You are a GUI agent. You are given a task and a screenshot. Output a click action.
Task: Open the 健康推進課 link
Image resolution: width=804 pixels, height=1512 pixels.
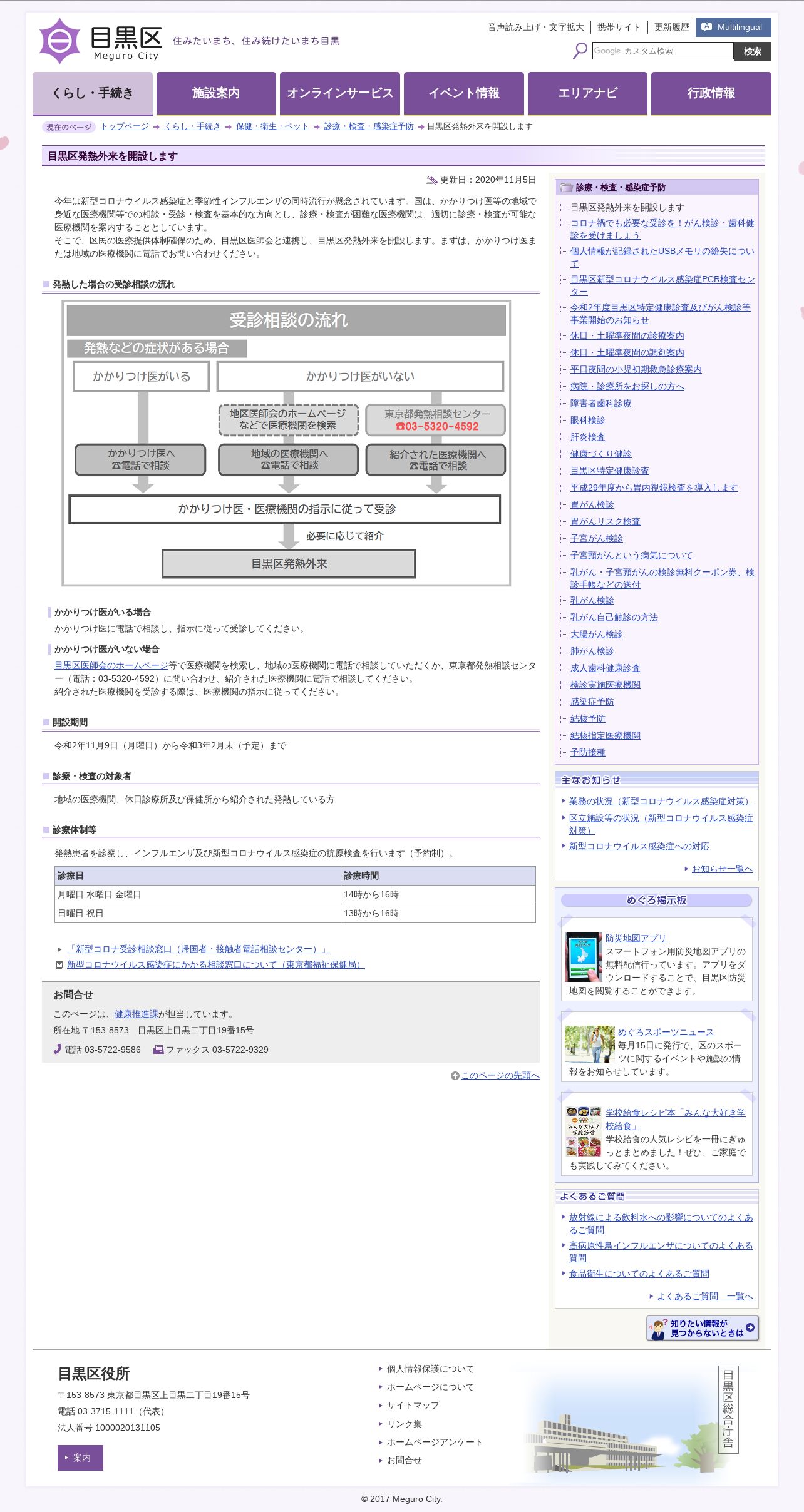(137, 1014)
